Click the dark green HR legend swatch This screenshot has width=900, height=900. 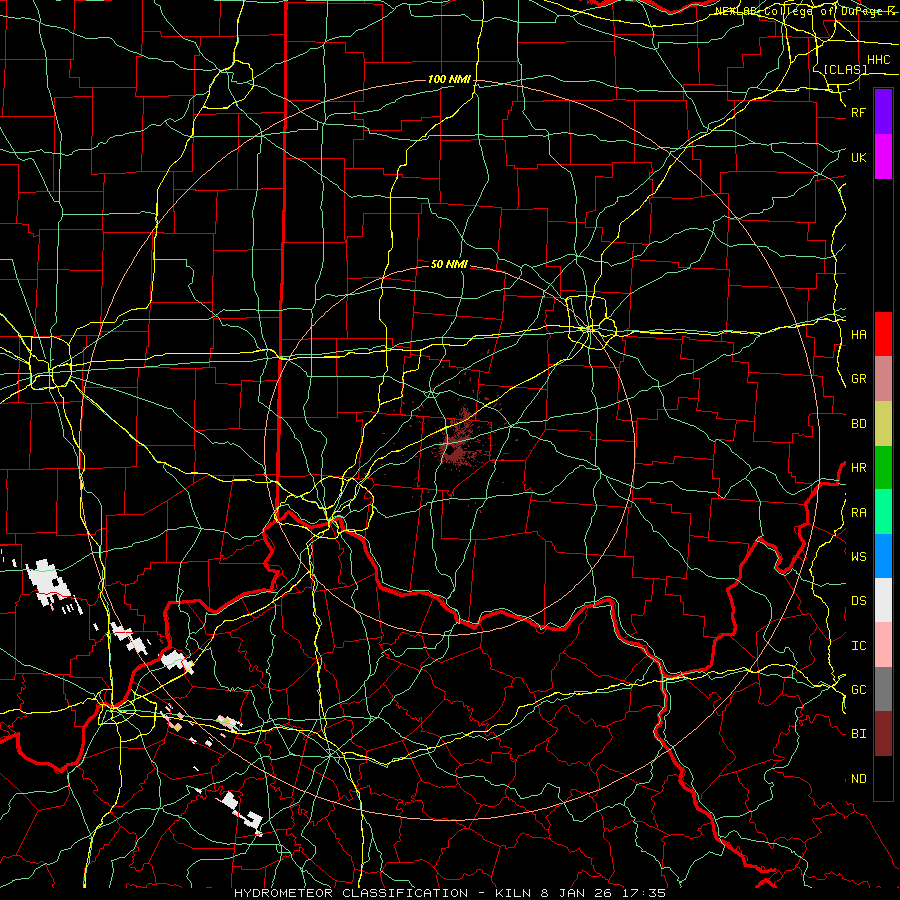click(x=883, y=468)
